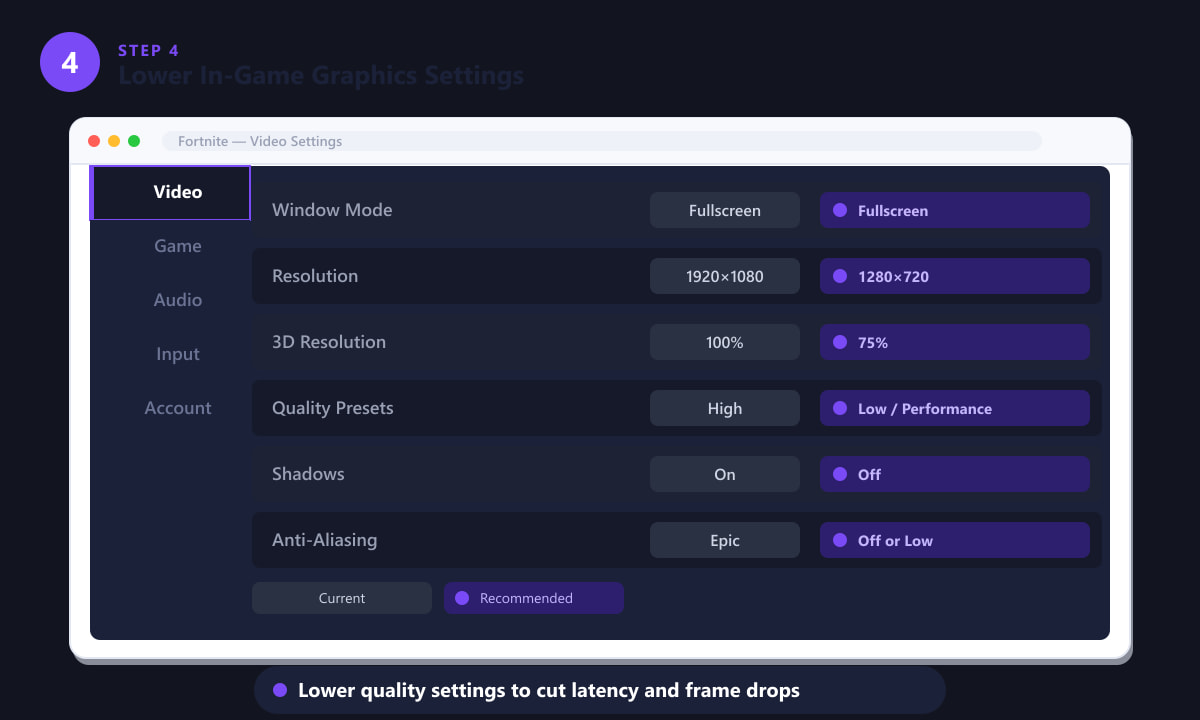
Task: Click current Window Mode value Fullscreen
Action: click(x=725, y=210)
